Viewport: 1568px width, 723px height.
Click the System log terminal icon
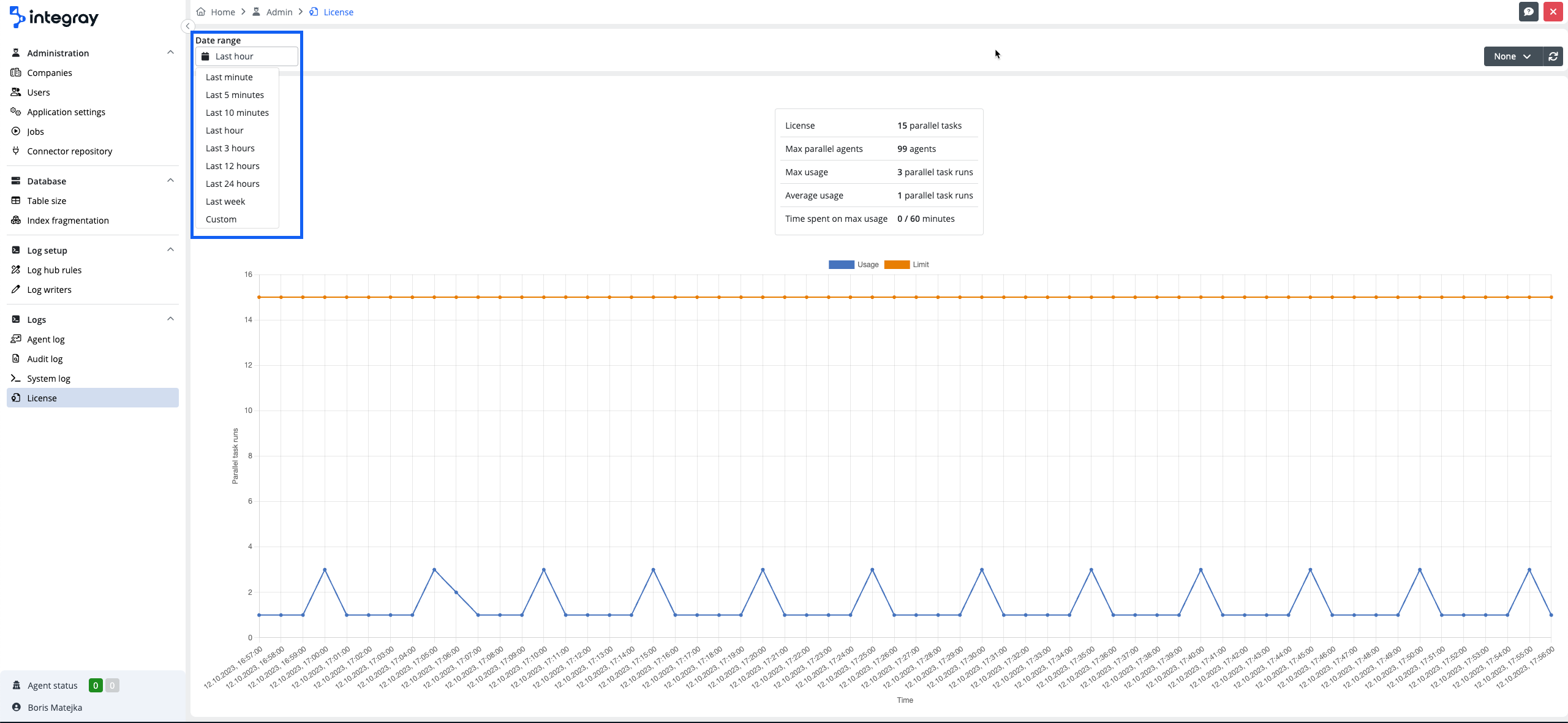click(x=16, y=379)
